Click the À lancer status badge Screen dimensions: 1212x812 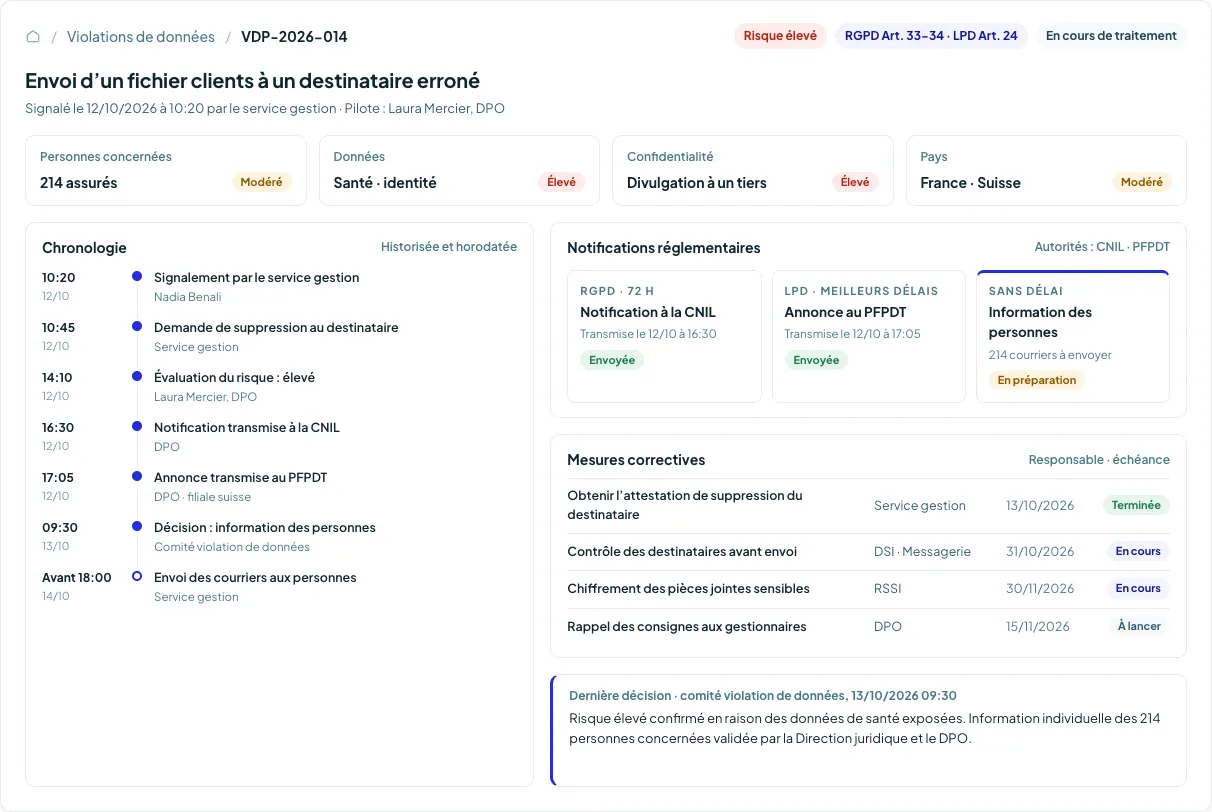tap(1139, 627)
